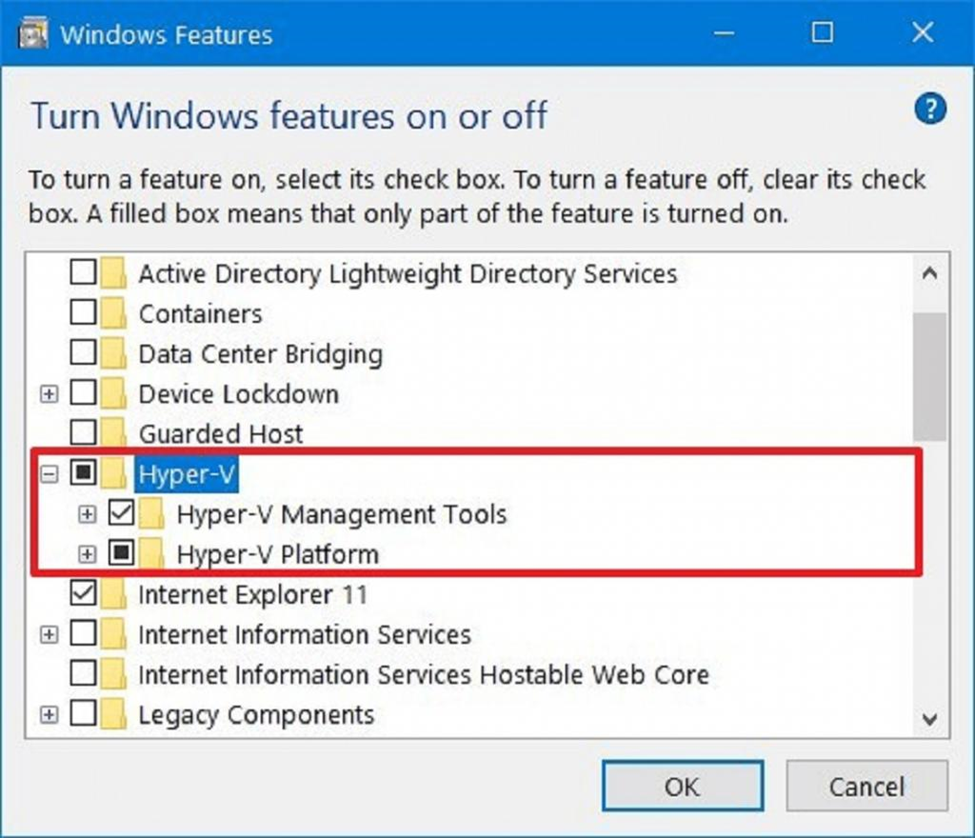Click the Guarded Host folder icon
Image resolution: width=975 pixels, height=838 pixels.
tap(115, 434)
